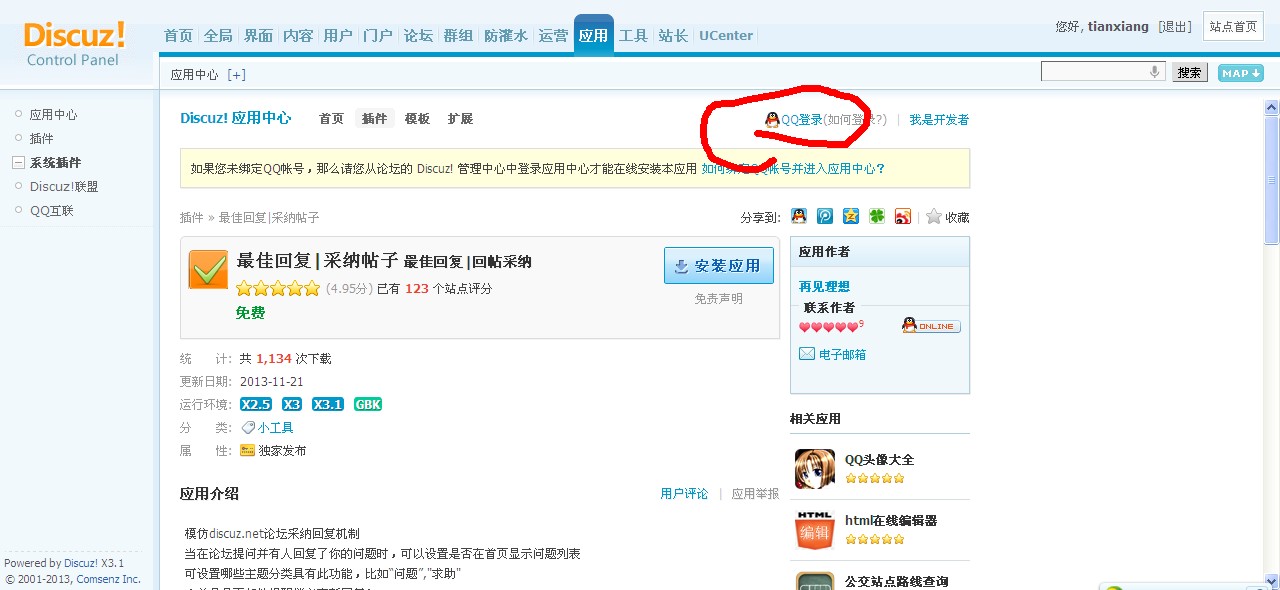Select app center 扩展 tab
Image resolution: width=1280 pixels, height=590 pixels.
click(460, 118)
